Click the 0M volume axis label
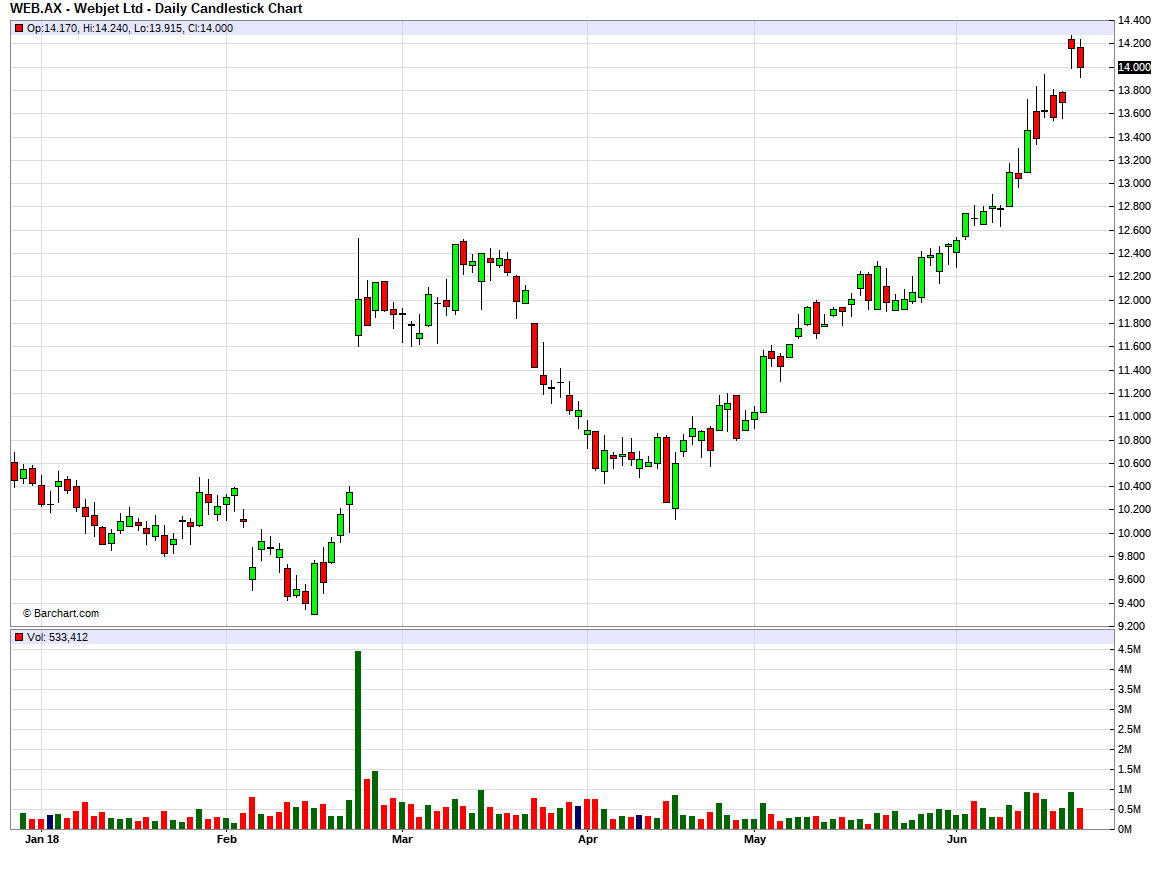The height and width of the screenshot is (870, 1156). click(x=1125, y=829)
